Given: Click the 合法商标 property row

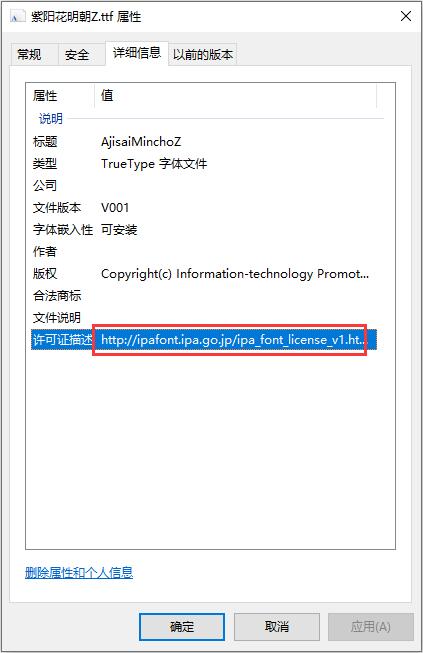Looking at the screenshot, I should [x=204, y=296].
